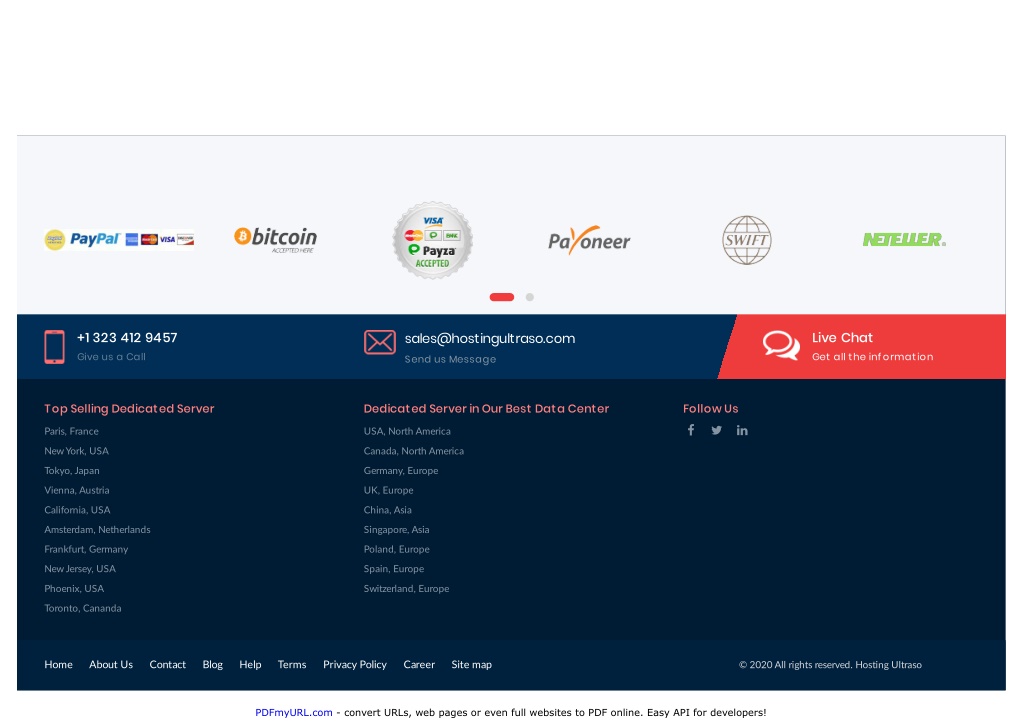Open Germany, Europe data center link

click(400, 470)
